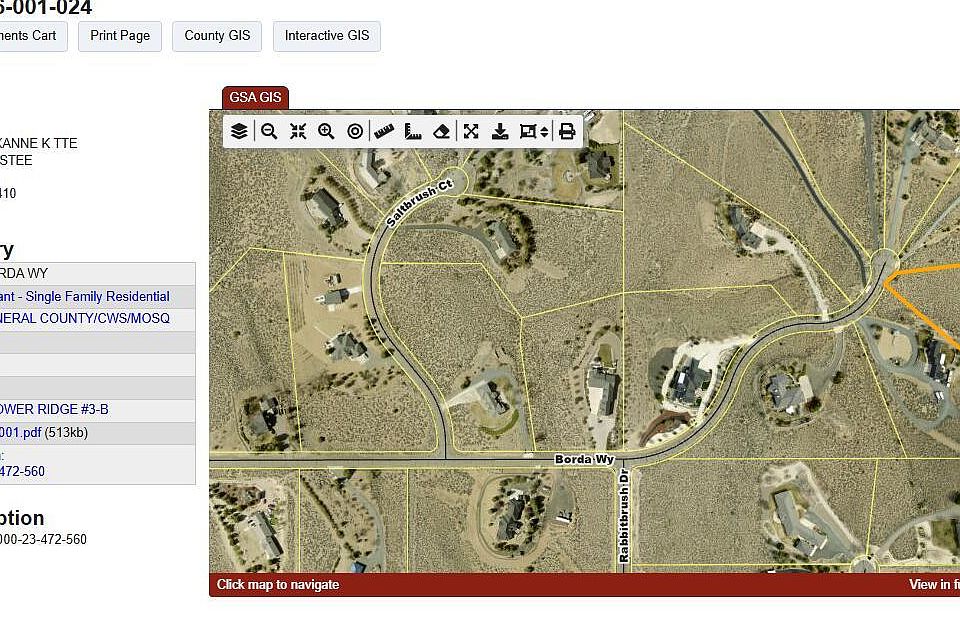Expand map with outward arrows icon
The image size is (960, 637).
click(471, 131)
